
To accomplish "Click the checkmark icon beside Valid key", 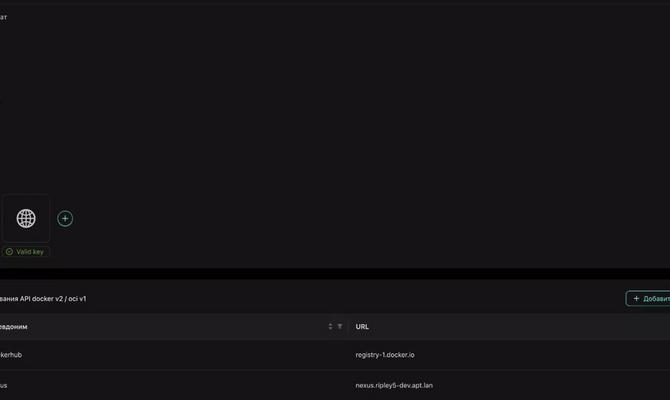I will [x=9, y=252].
